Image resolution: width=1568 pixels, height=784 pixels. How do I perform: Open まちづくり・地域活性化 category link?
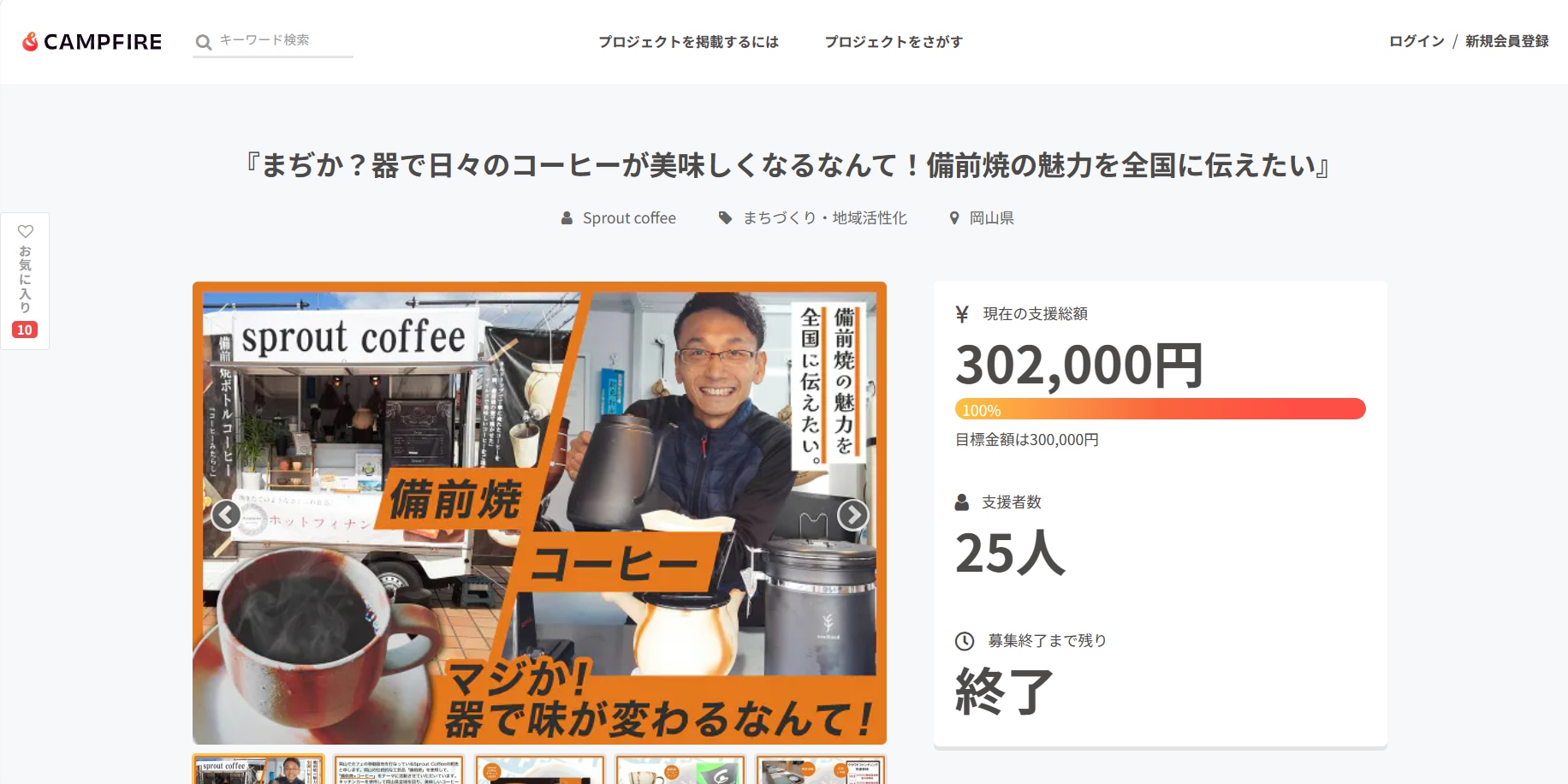(825, 218)
